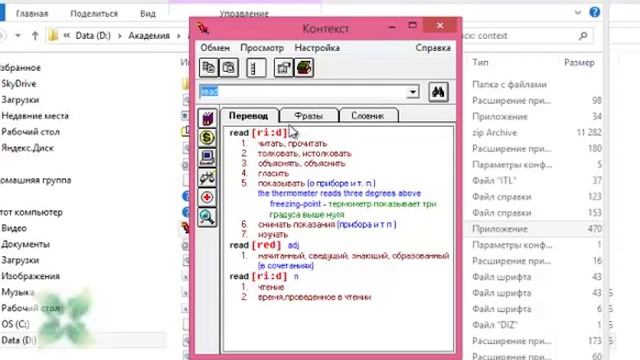Open the Обмен menu in Context

(x=215, y=48)
